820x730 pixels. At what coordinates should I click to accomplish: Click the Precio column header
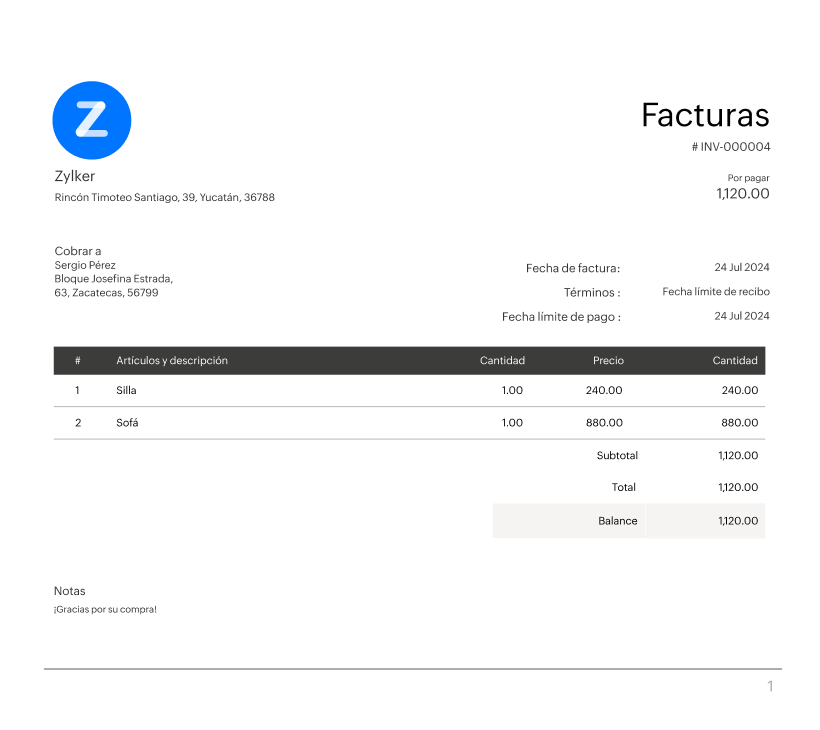[608, 361]
